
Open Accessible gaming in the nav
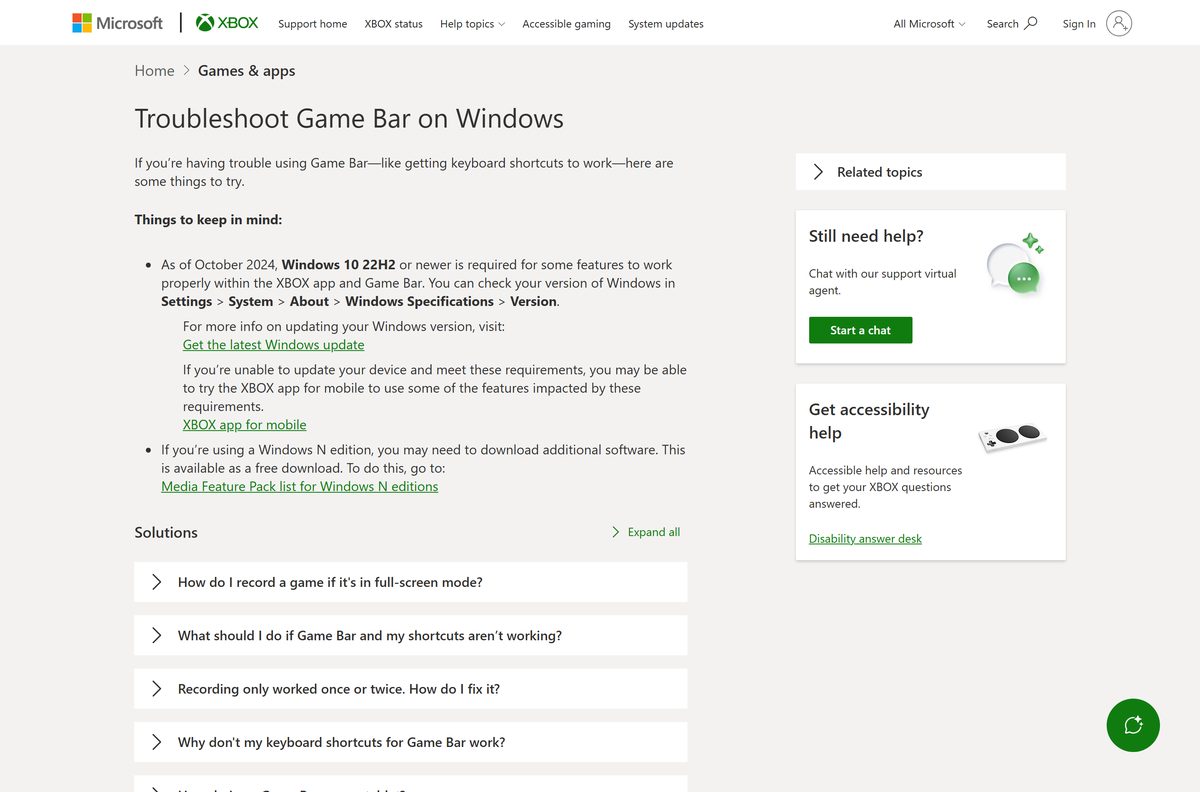click(566, 24)
